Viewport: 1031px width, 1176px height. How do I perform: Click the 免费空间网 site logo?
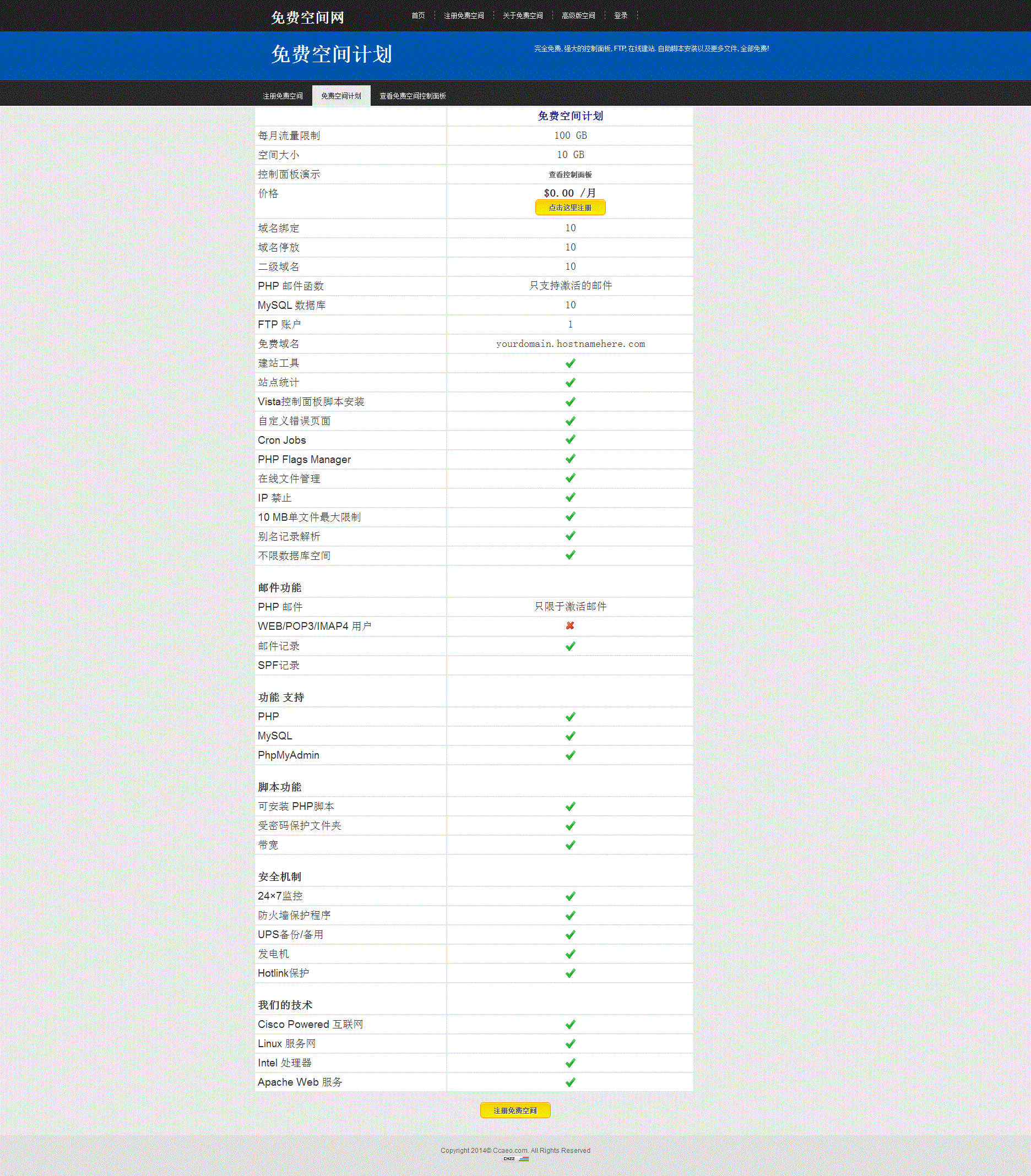pyautogui.click(x=307, y=17)
